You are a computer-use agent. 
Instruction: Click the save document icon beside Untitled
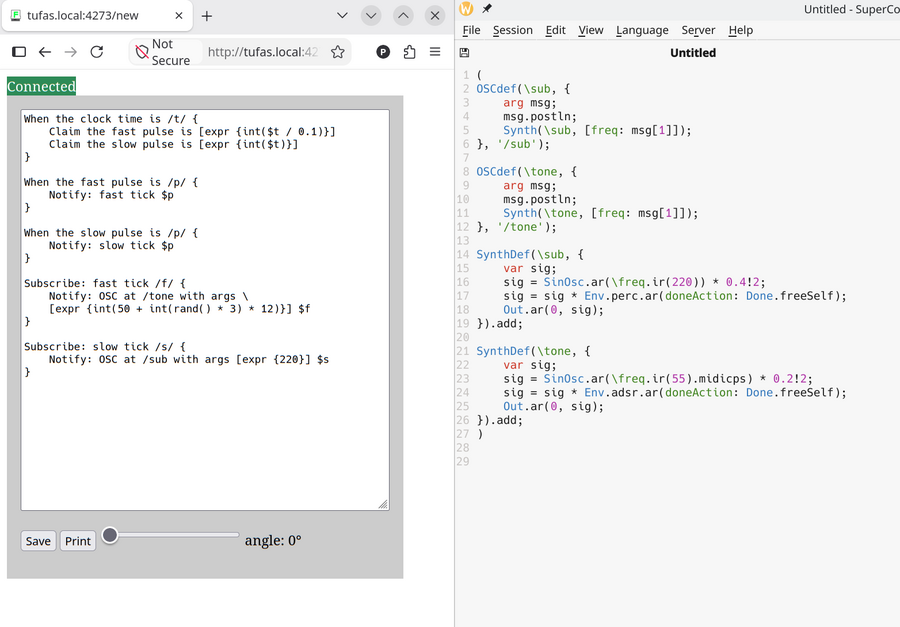click(x=464, y=53)
